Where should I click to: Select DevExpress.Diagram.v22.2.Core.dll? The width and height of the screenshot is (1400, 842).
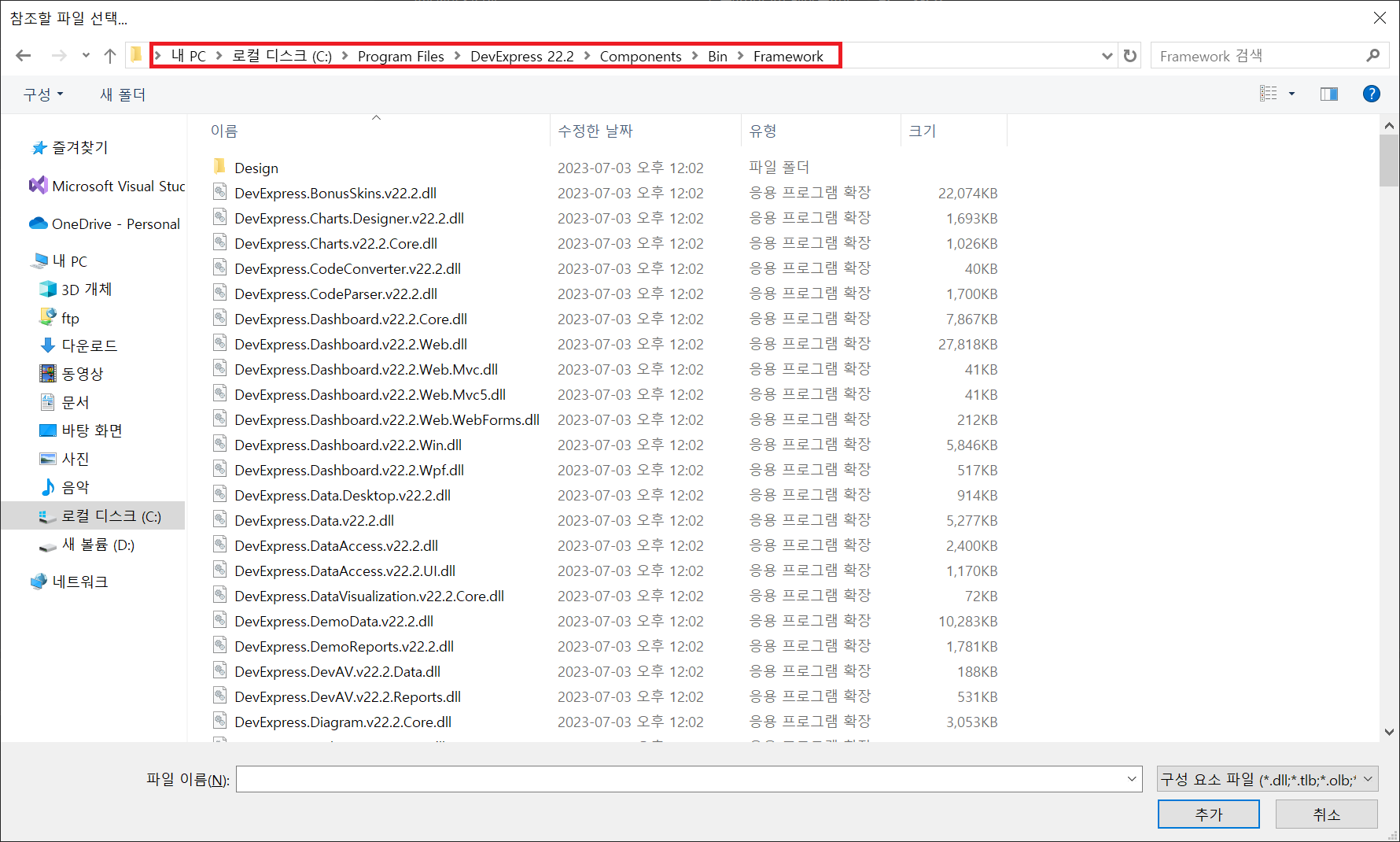(x=343, y=722)
